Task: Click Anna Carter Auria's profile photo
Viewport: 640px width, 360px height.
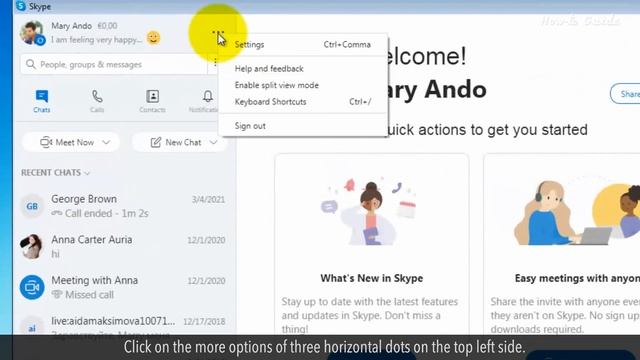Action: (x=32, y=247)
